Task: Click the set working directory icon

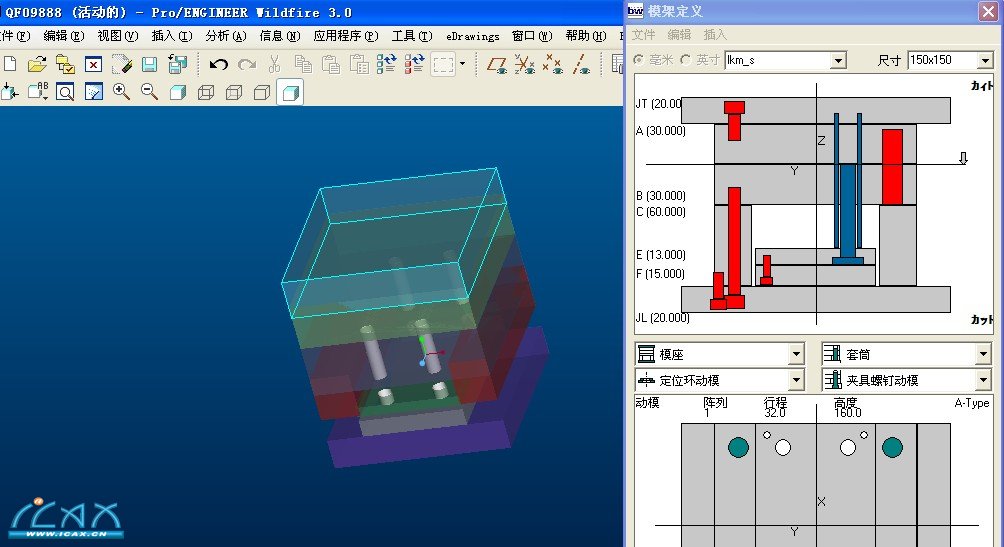Action: (x=65, y=64)
